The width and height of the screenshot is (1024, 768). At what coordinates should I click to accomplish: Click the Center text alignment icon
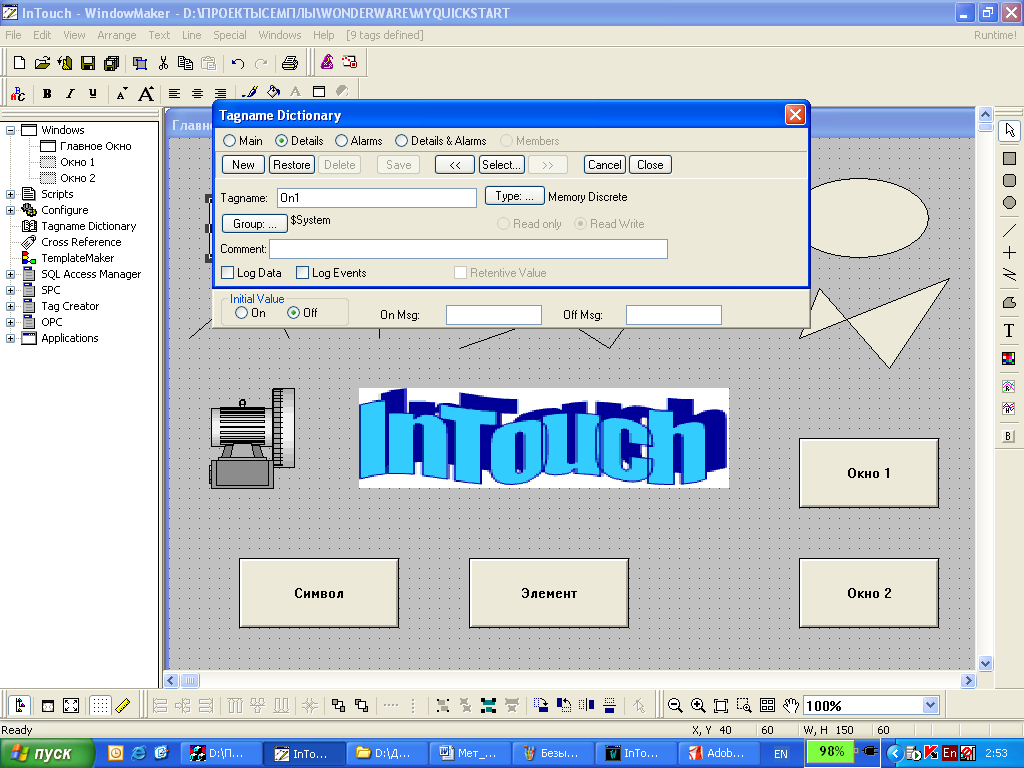click(x=197, y=93)
